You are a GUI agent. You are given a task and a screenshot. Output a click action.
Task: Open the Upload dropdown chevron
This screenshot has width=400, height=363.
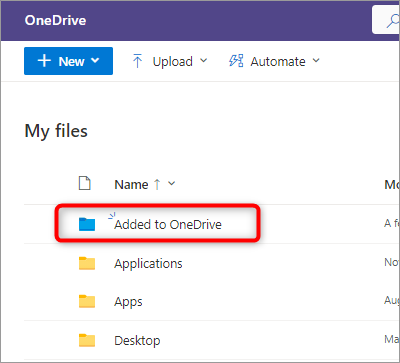click(203, 61)
